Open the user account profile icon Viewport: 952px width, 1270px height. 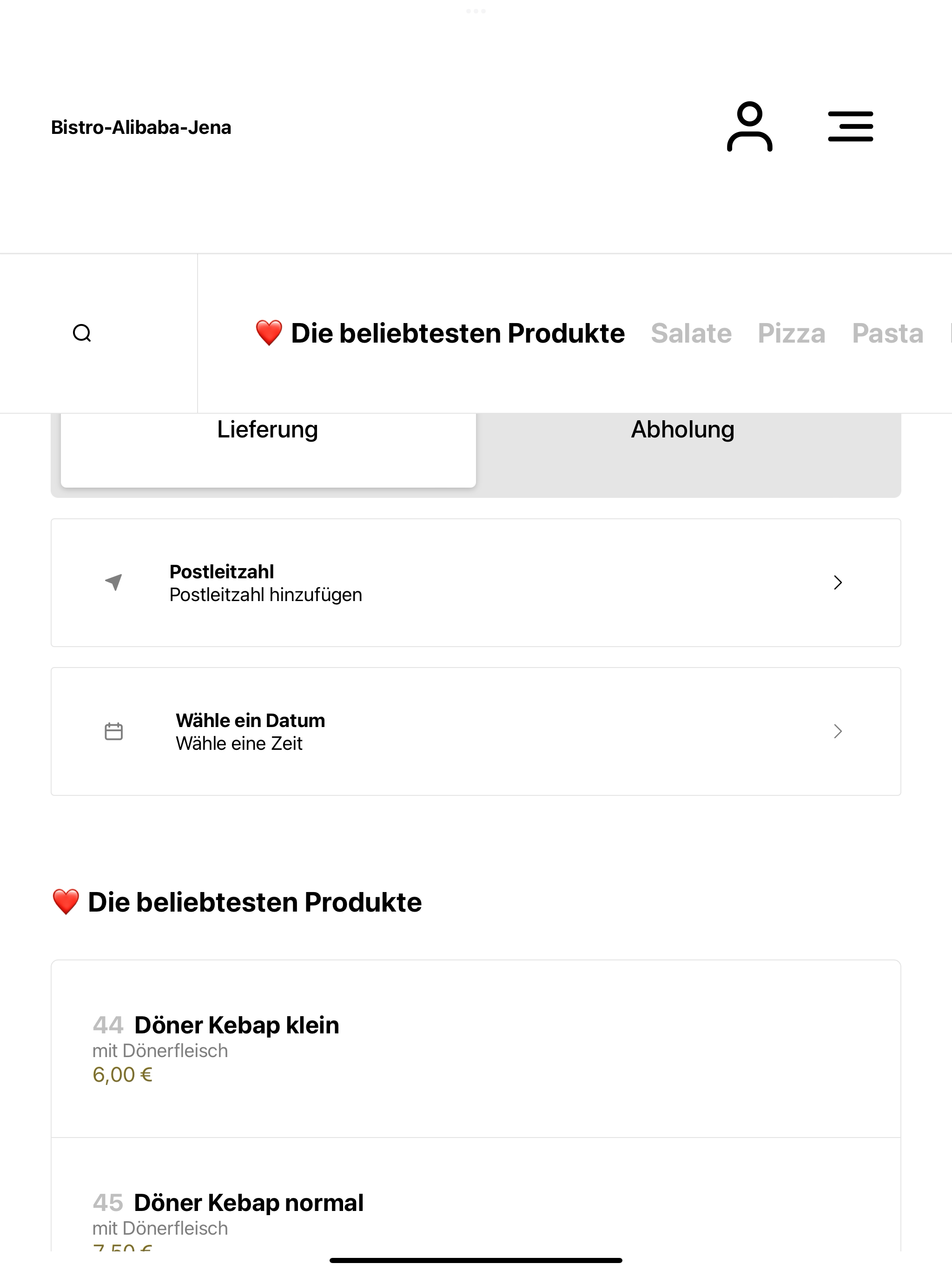point(749,126)
